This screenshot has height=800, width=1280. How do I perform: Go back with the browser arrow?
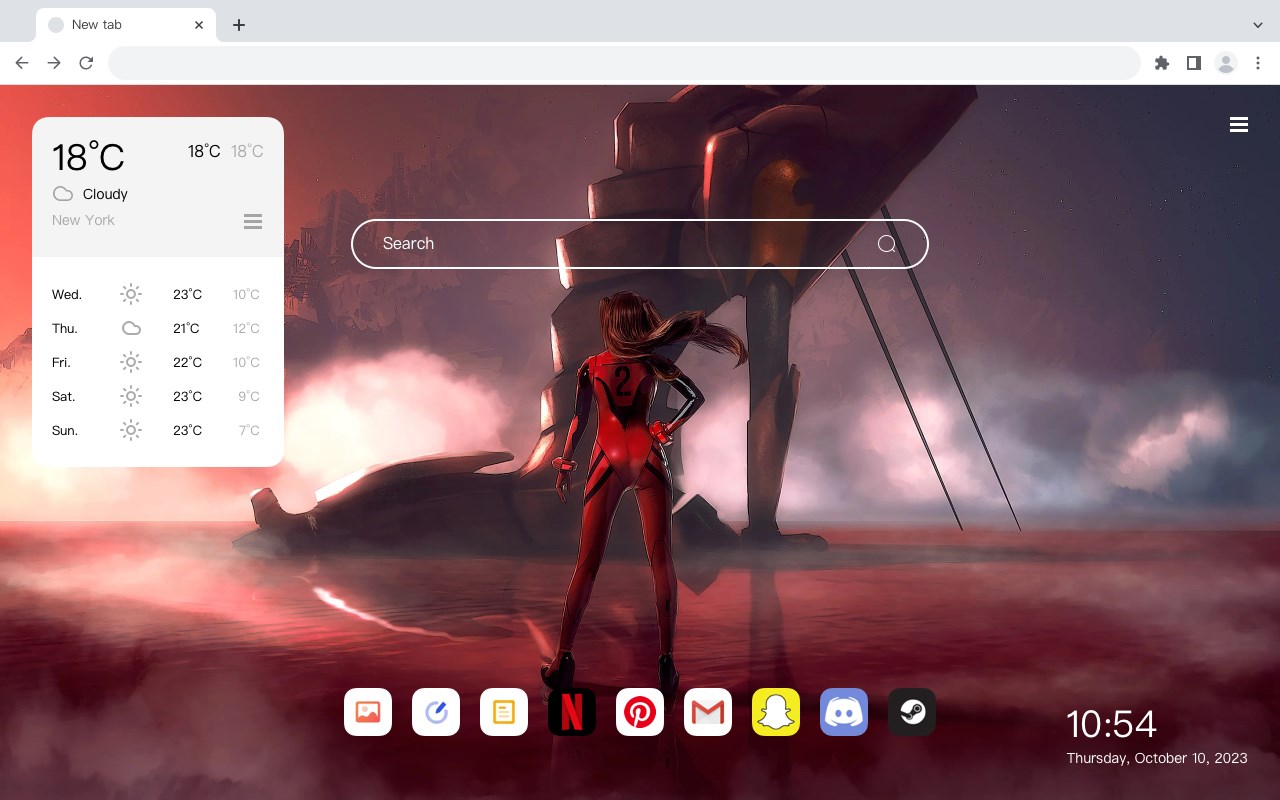pyautogui.click(x=22, y=63)
